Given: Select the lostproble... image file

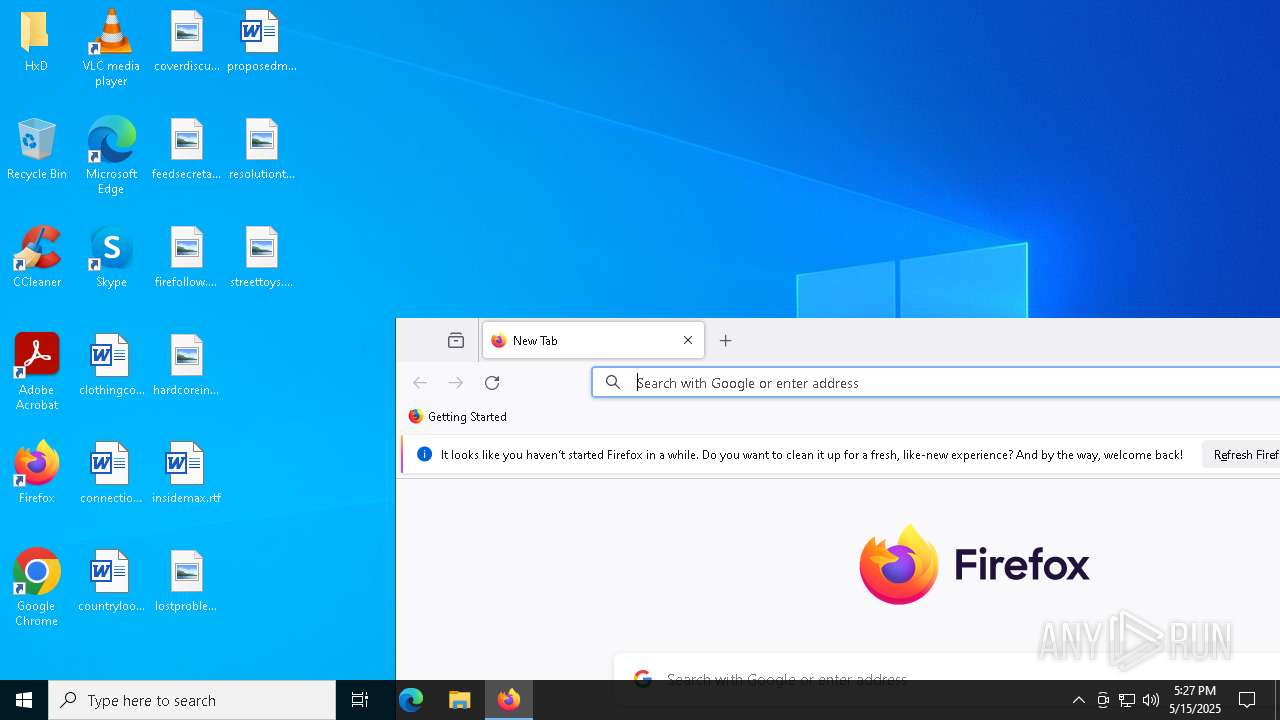Looking at the screenshot, I should (x=186, y=582).
